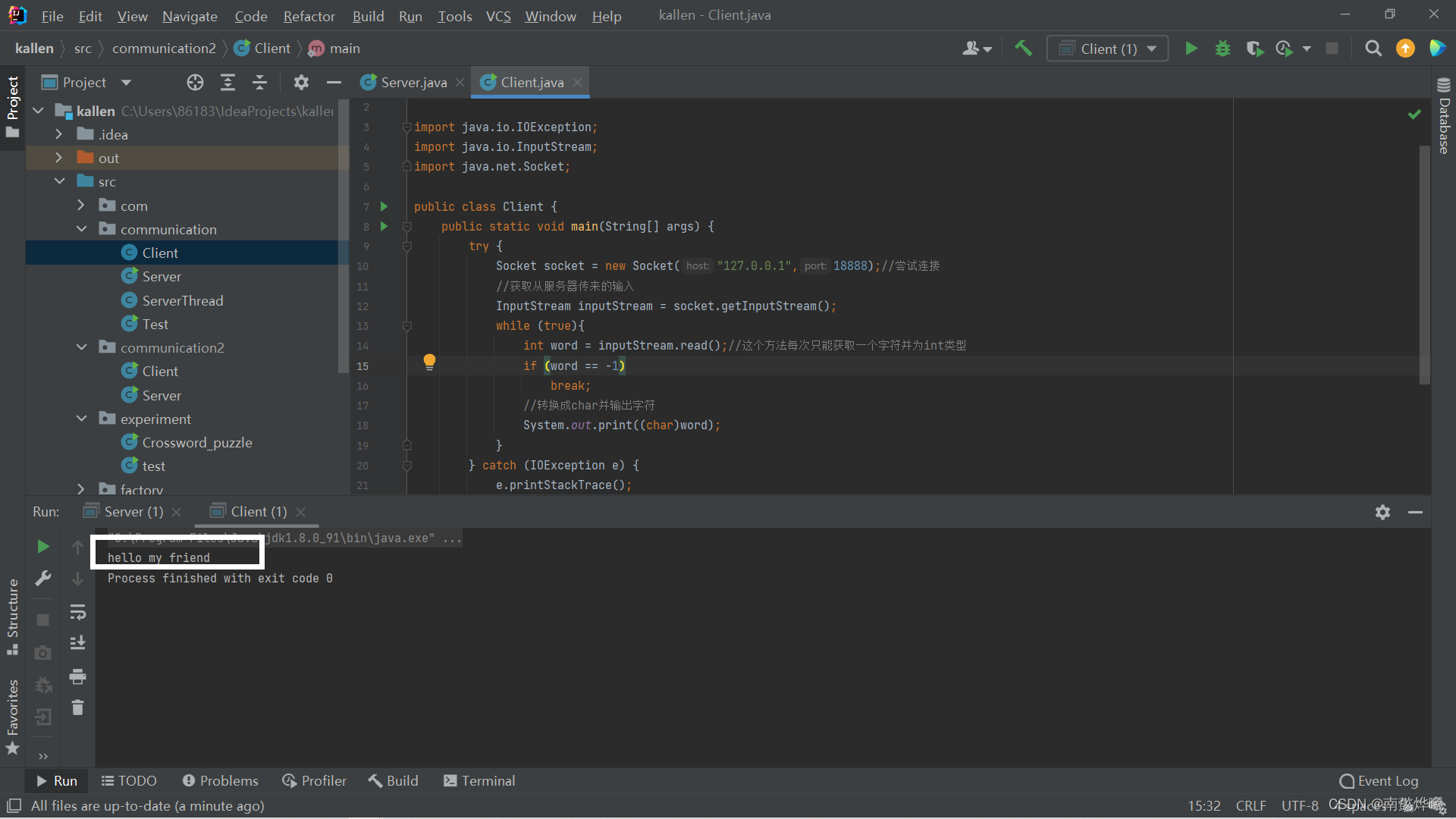Expand the .idea folder

tap(59, 134)
